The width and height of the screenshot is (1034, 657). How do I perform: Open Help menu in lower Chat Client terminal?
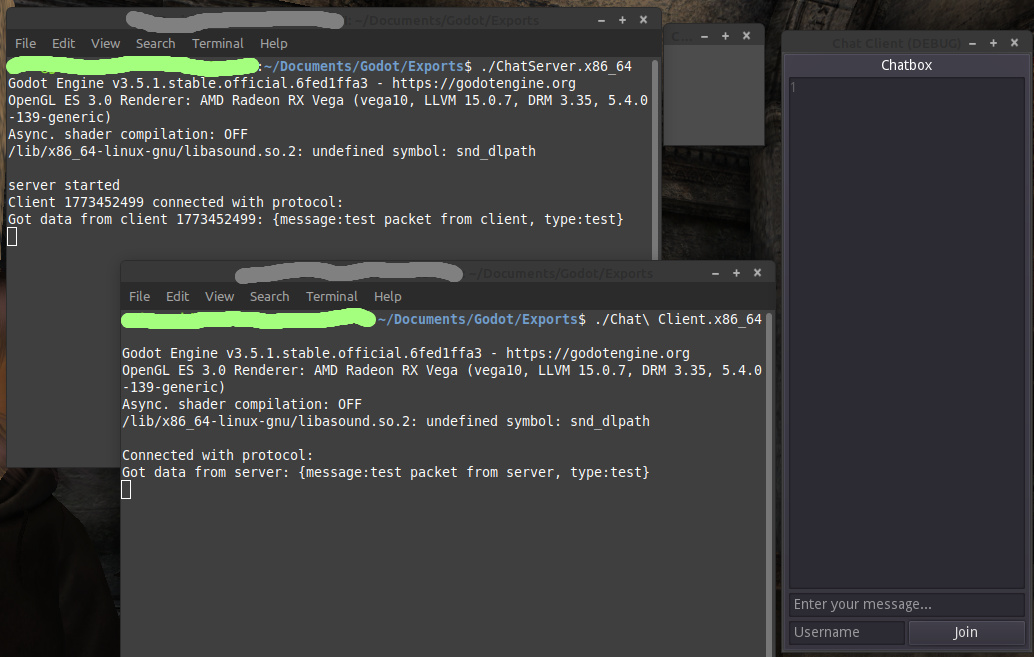point(387,296)
